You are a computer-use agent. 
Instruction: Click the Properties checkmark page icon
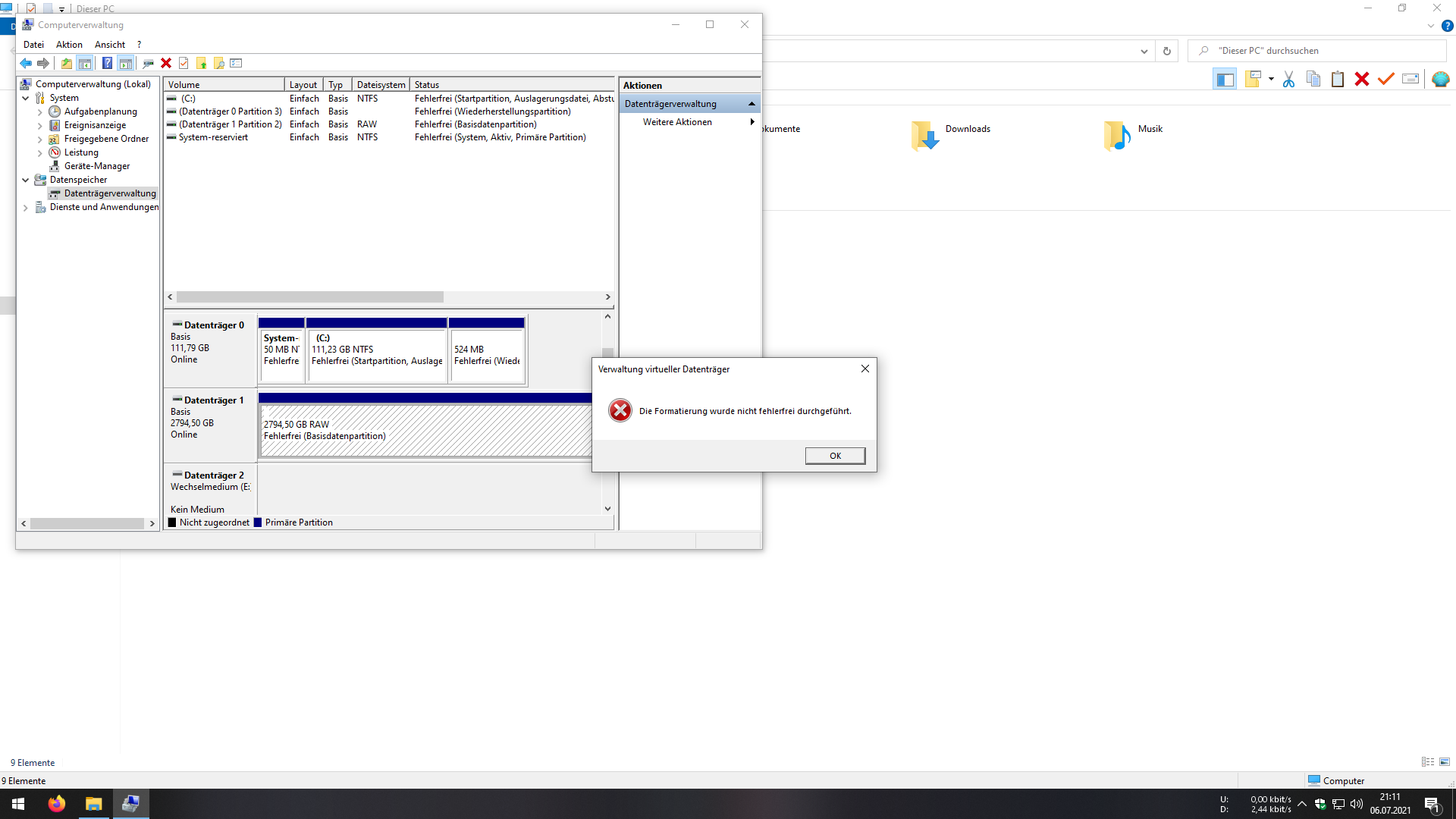pyautogui.click(x=184, y=63)
